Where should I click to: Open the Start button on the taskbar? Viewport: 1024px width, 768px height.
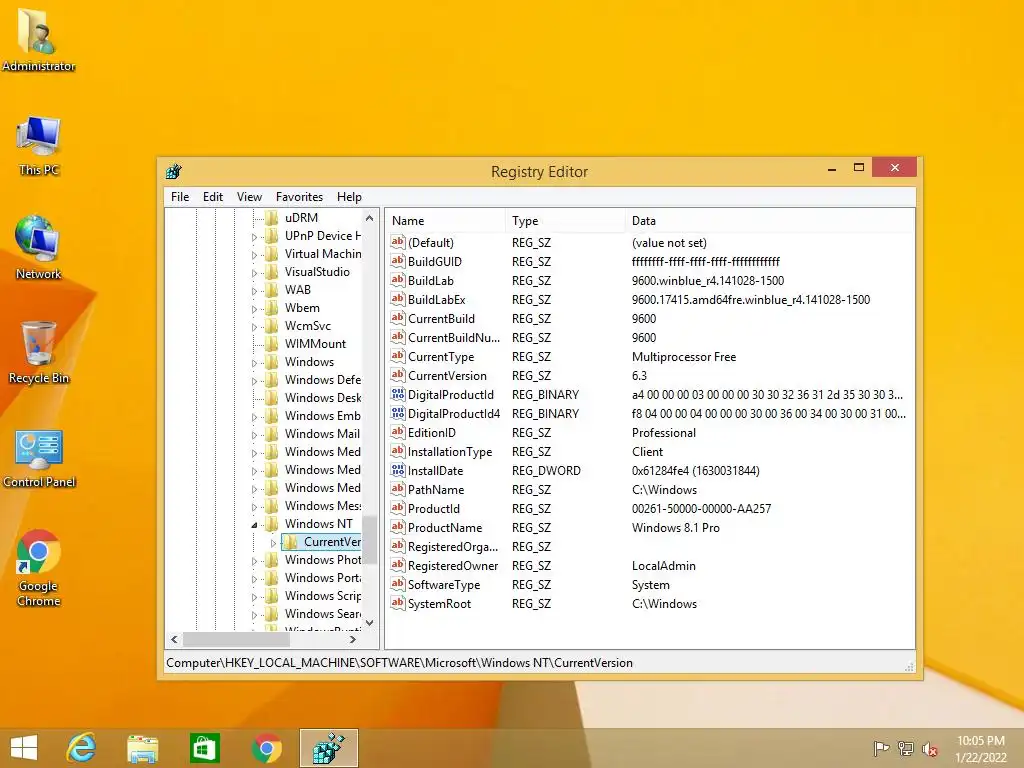click(24, 748)
